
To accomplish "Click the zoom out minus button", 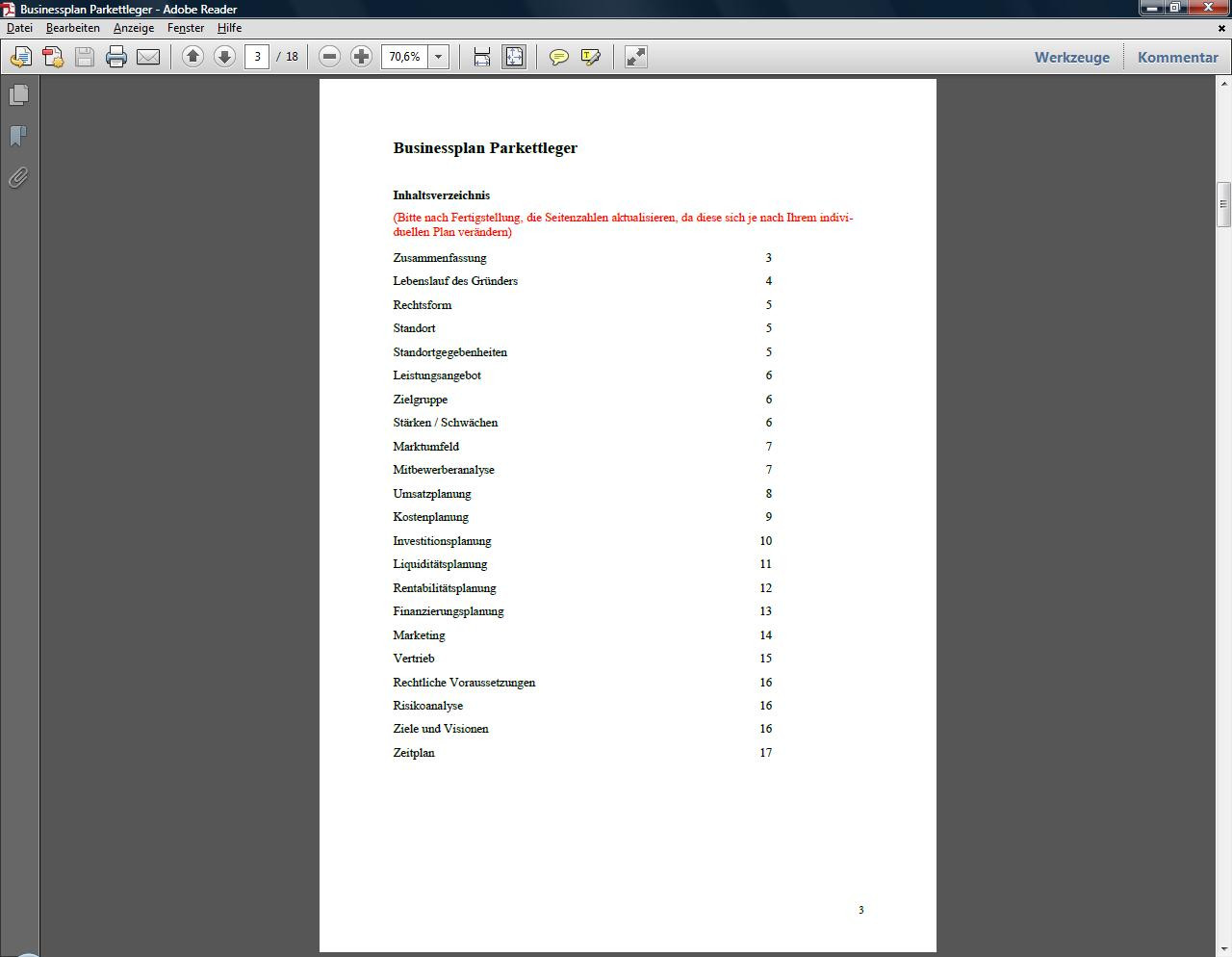I will 329,57.
